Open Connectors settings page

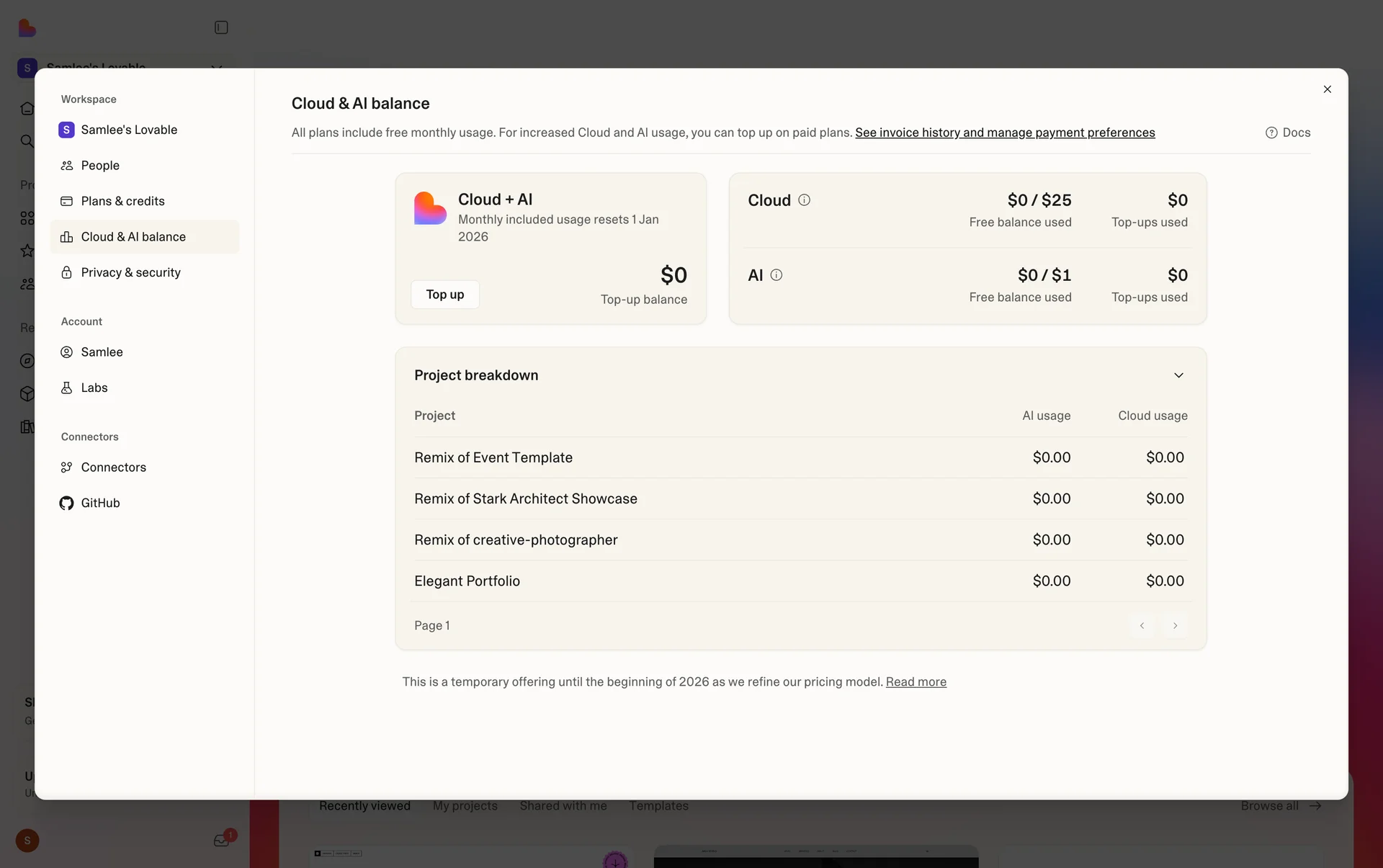(113, 467)
